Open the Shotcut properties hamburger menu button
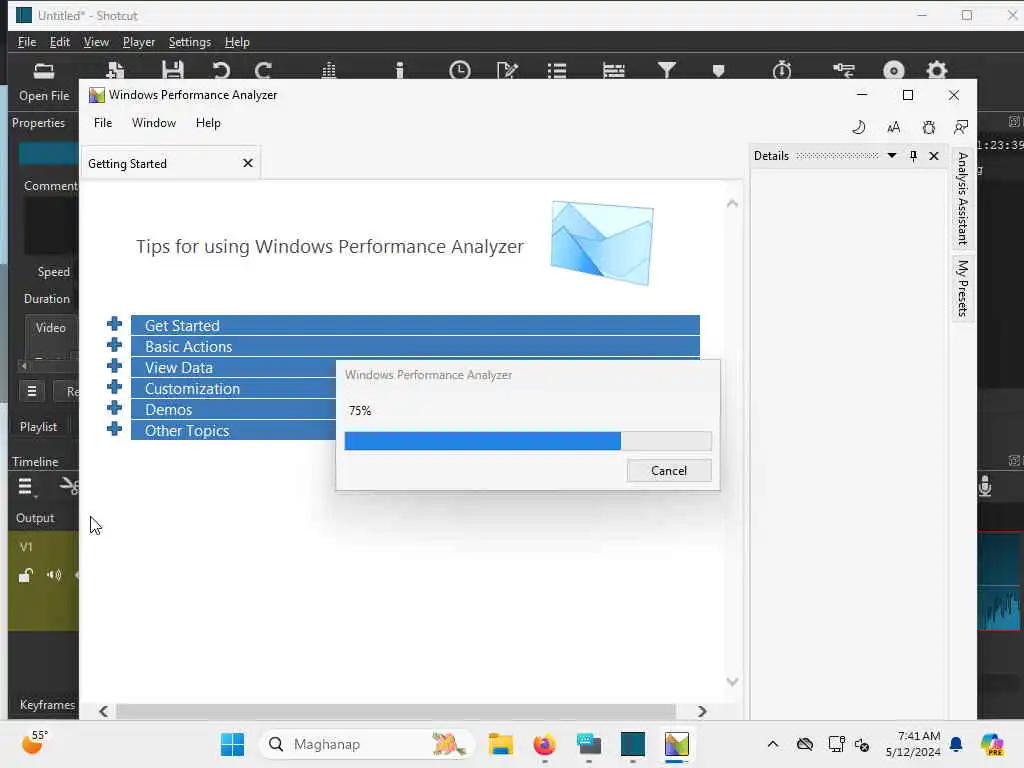1024x768 pixels. click(31, 391)
